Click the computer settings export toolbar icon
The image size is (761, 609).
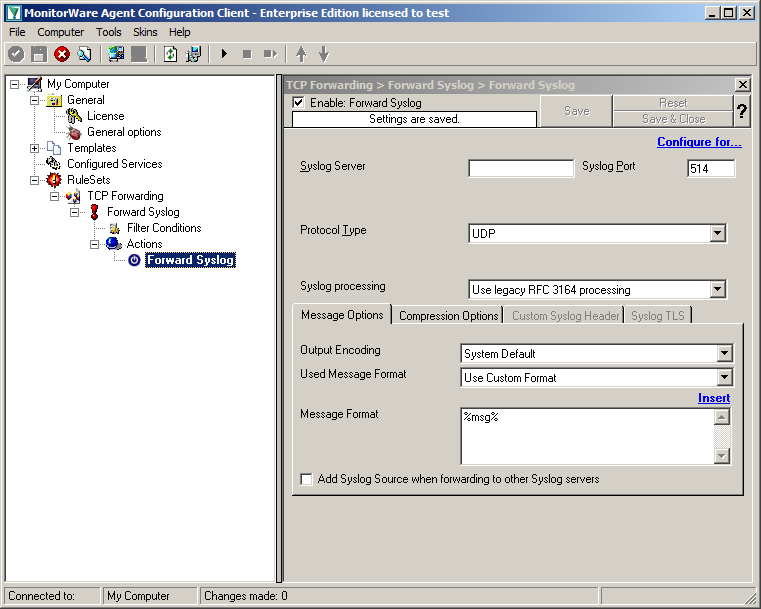193,54
